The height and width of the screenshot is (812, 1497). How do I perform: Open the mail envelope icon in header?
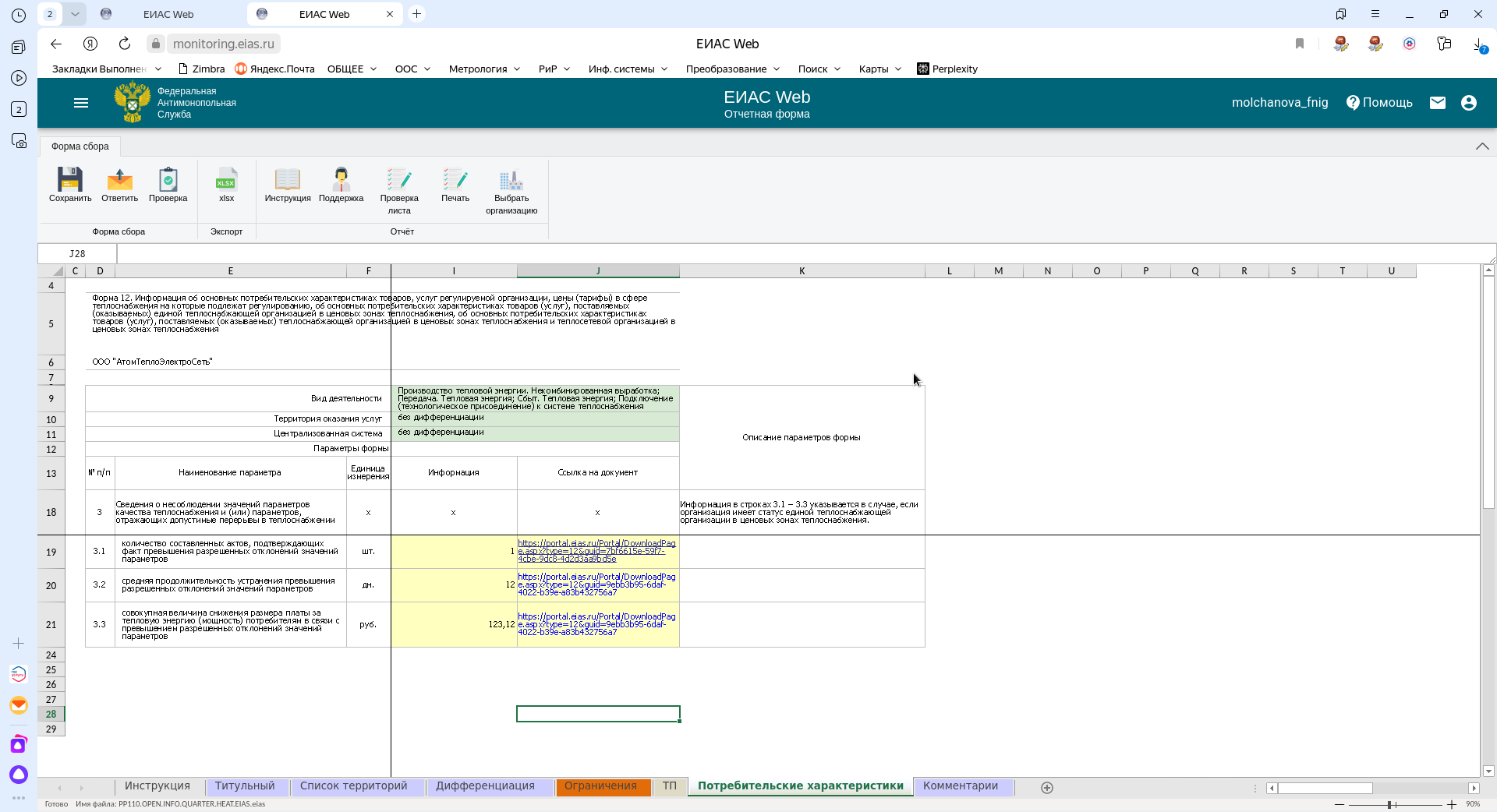(x=1438, y=103)
